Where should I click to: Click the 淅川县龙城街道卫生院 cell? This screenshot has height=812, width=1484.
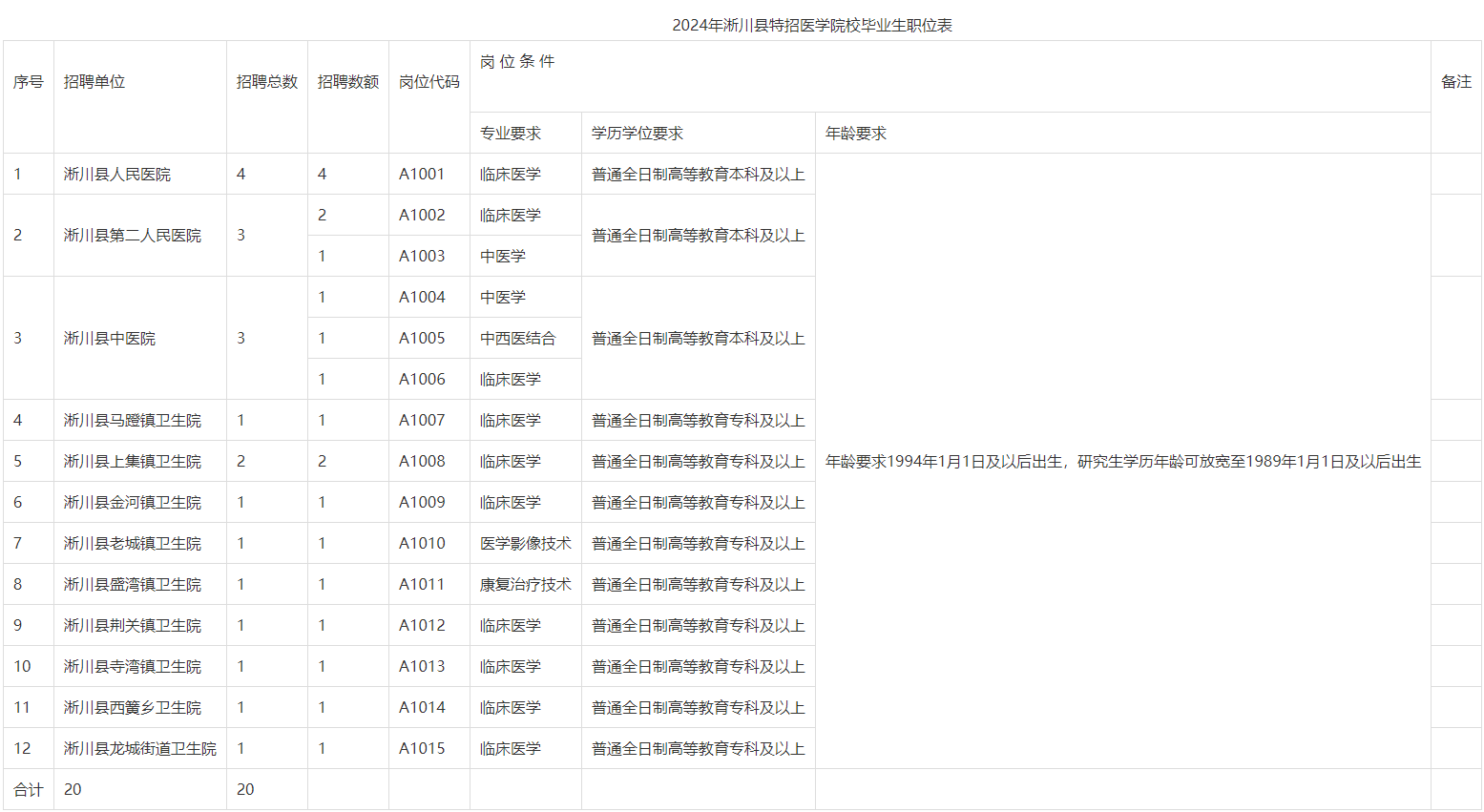tap(140, 749)
